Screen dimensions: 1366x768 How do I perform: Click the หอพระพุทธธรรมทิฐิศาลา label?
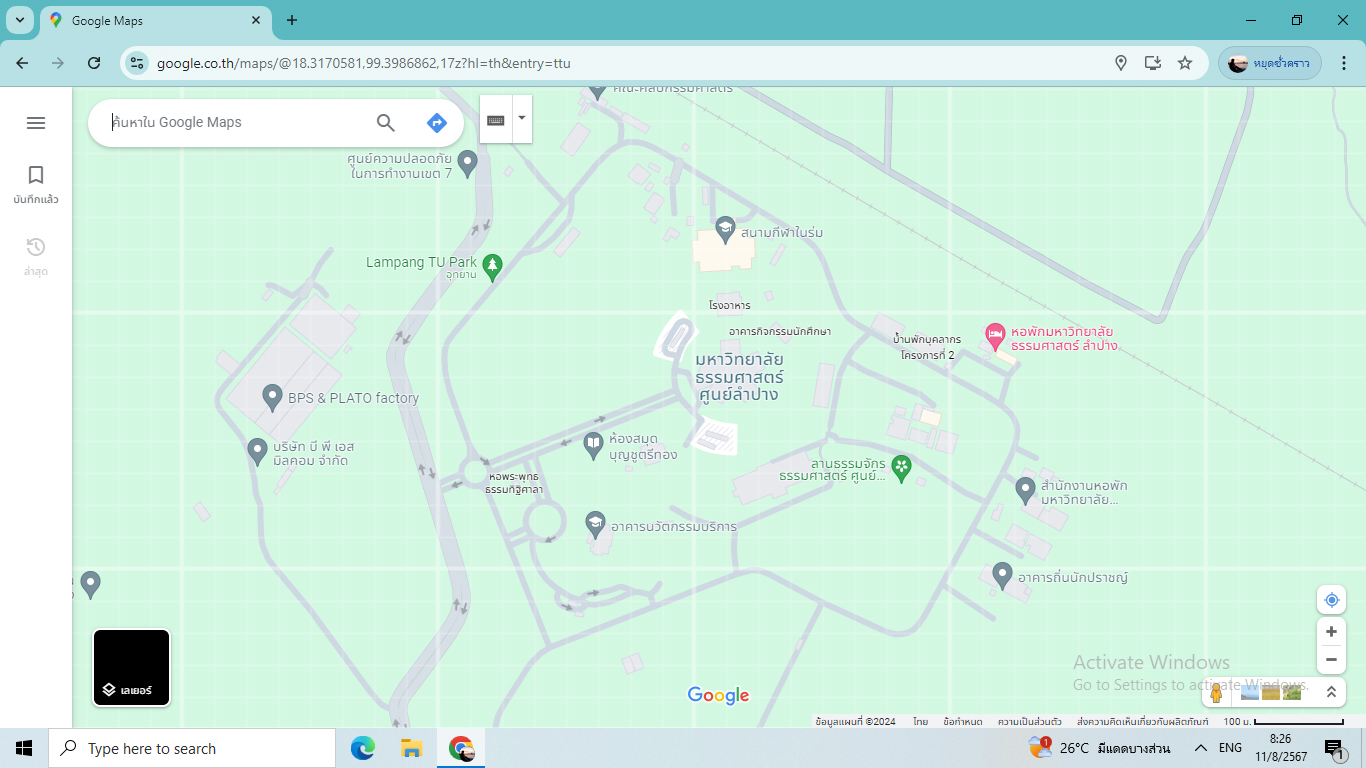(x=514, y=483)
